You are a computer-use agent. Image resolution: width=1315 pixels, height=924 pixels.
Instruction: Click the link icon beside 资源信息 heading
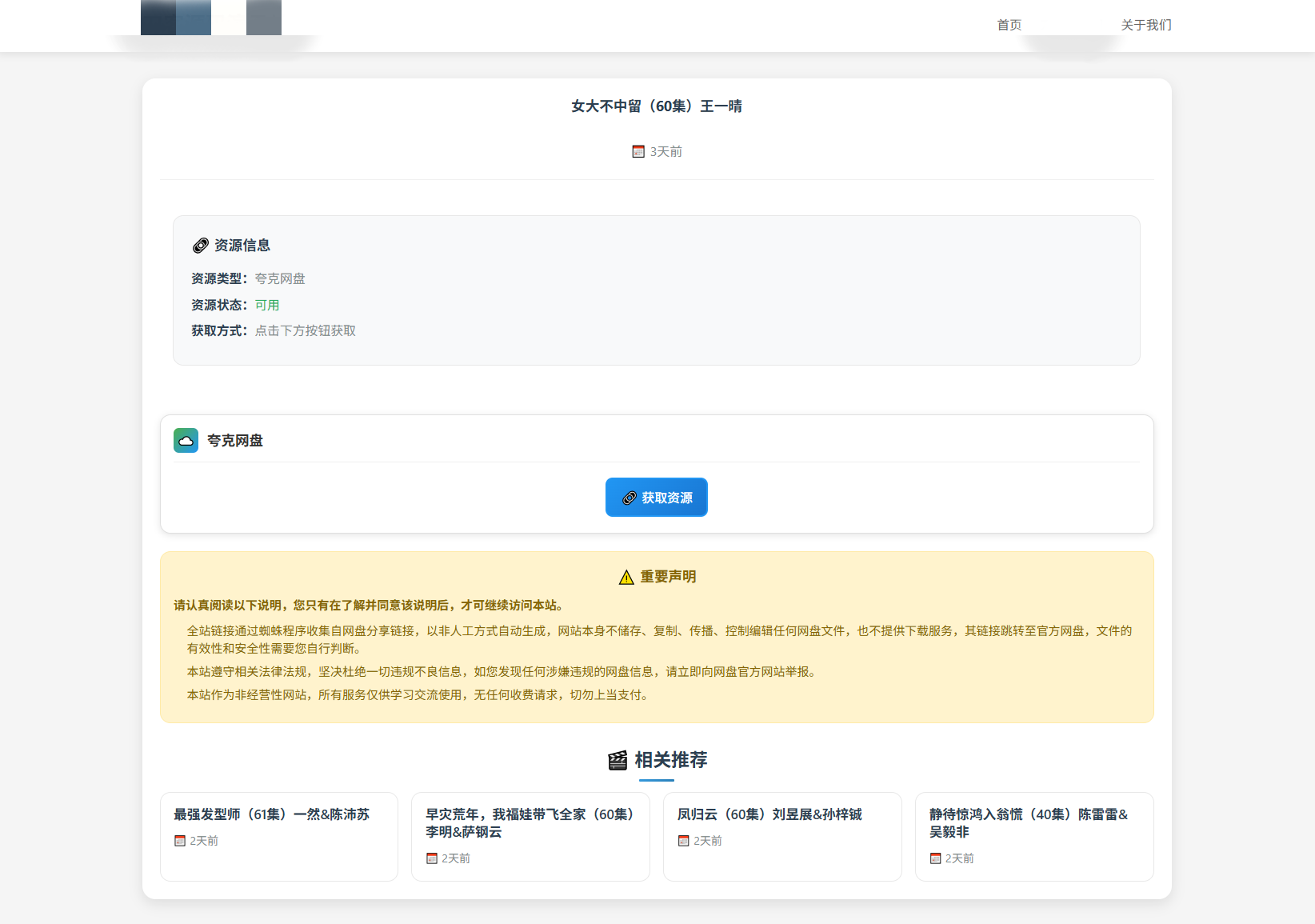(200, 246)
